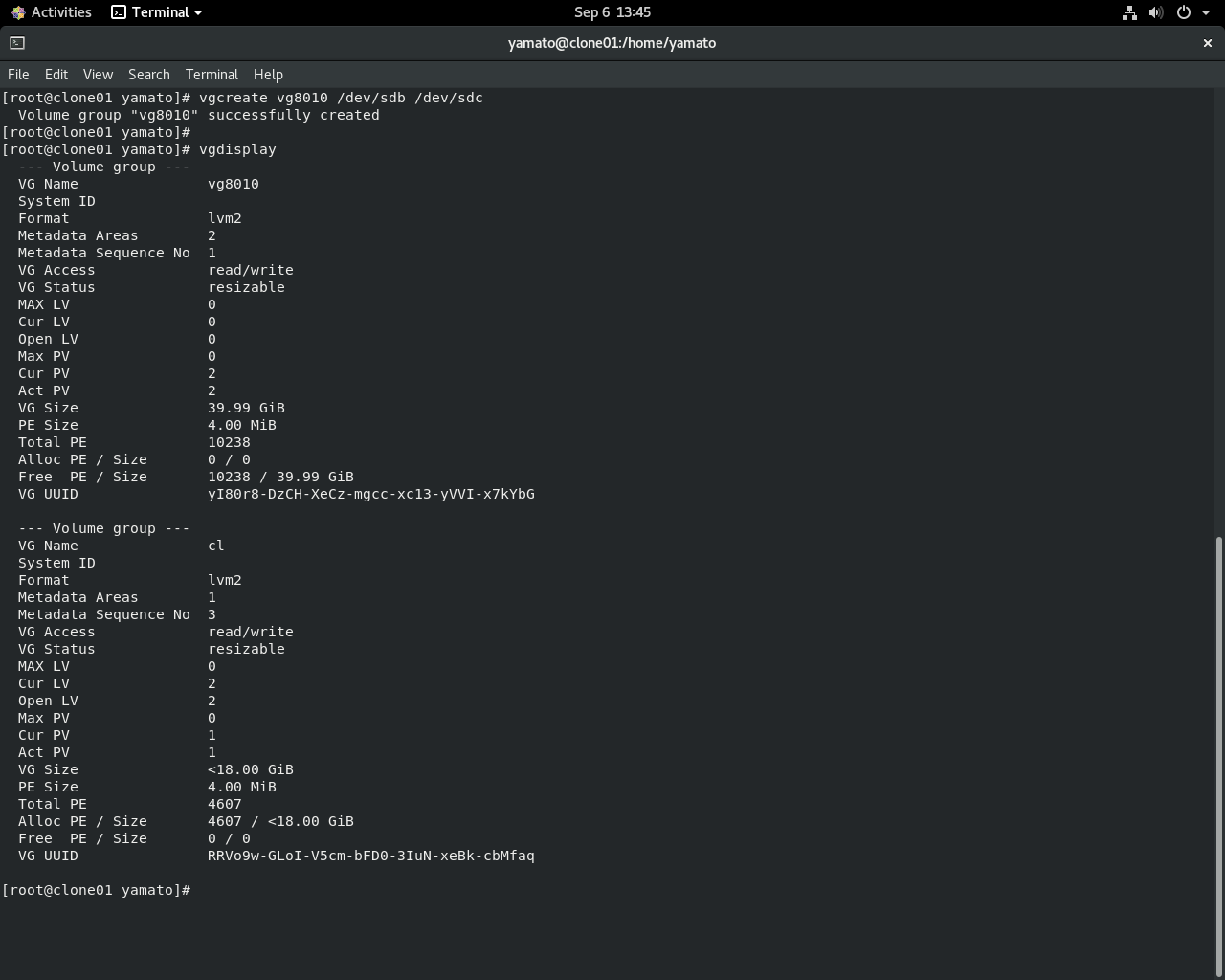Viewport: 1225px width, 980px height.
Task: Click the "successfully created" message
Action: click(293, 115)
